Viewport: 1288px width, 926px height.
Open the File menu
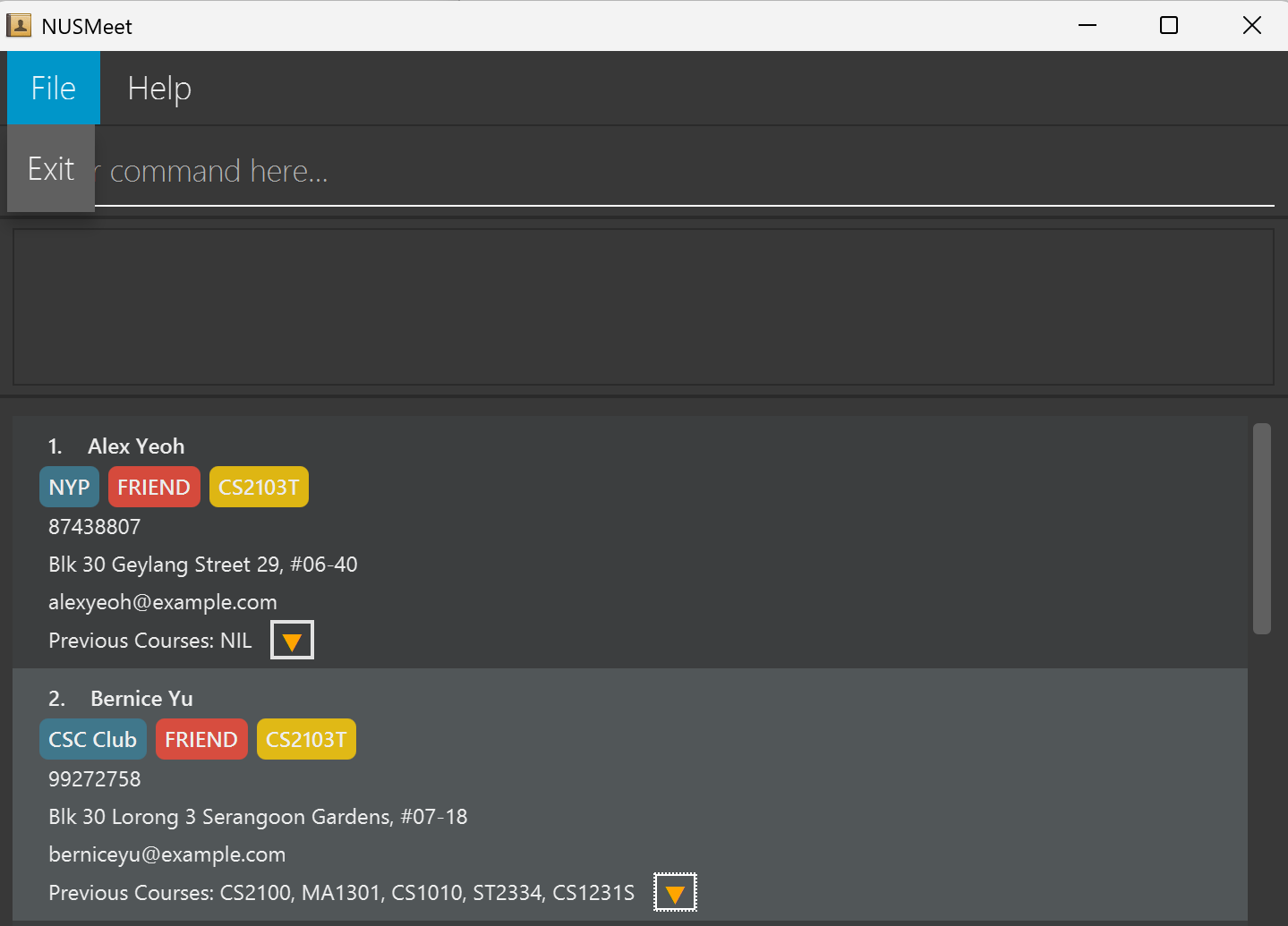pos(54,89)
